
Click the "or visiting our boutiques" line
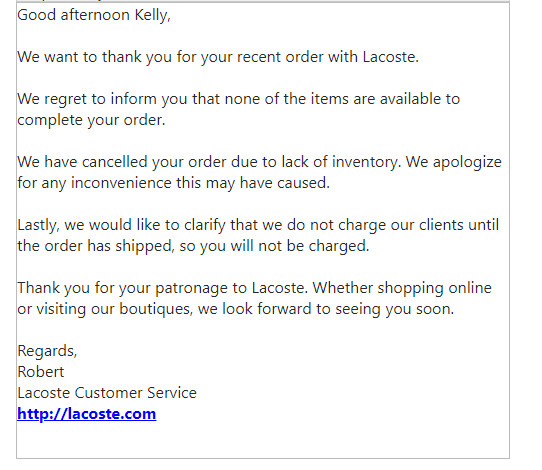(x=235, y=309)
